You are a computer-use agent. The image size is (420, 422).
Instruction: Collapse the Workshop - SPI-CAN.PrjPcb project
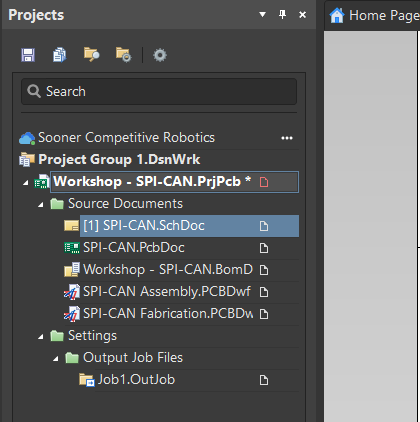point(26,183)
